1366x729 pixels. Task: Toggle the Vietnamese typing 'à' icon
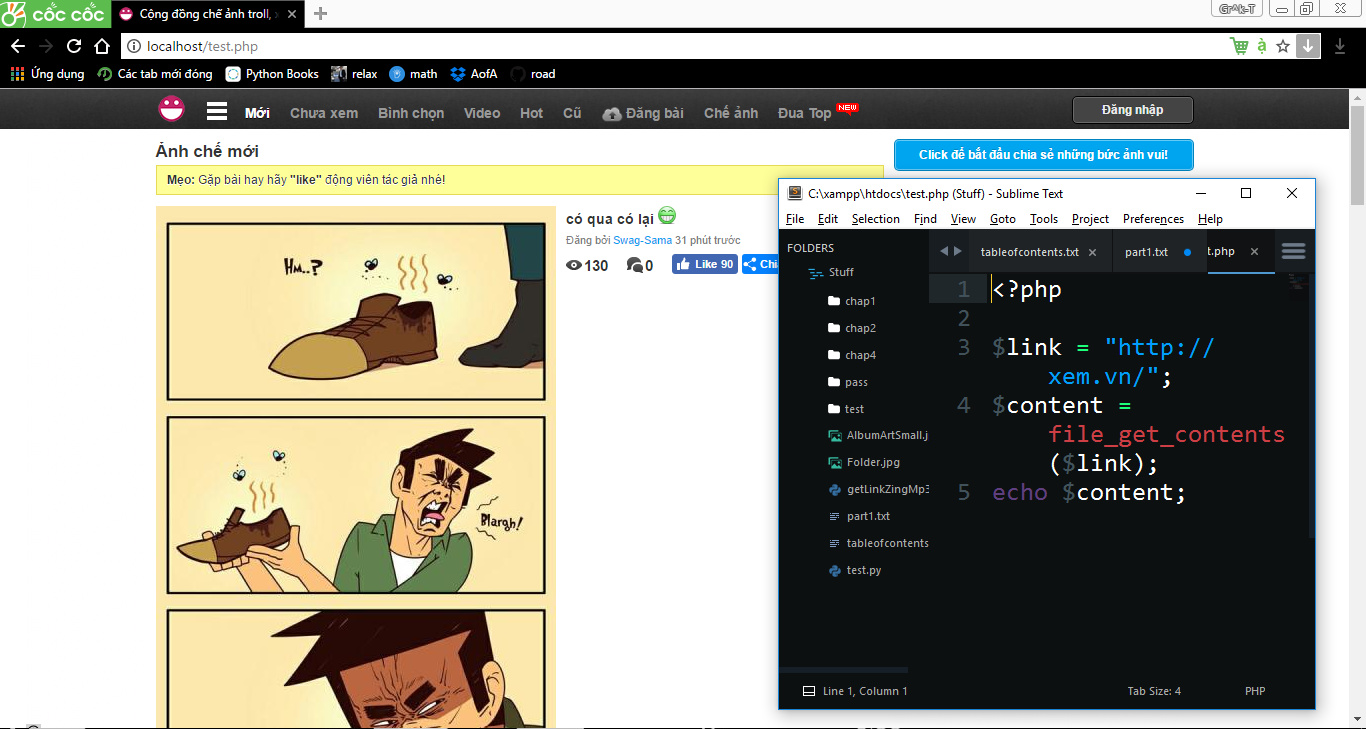(1262, 46)
